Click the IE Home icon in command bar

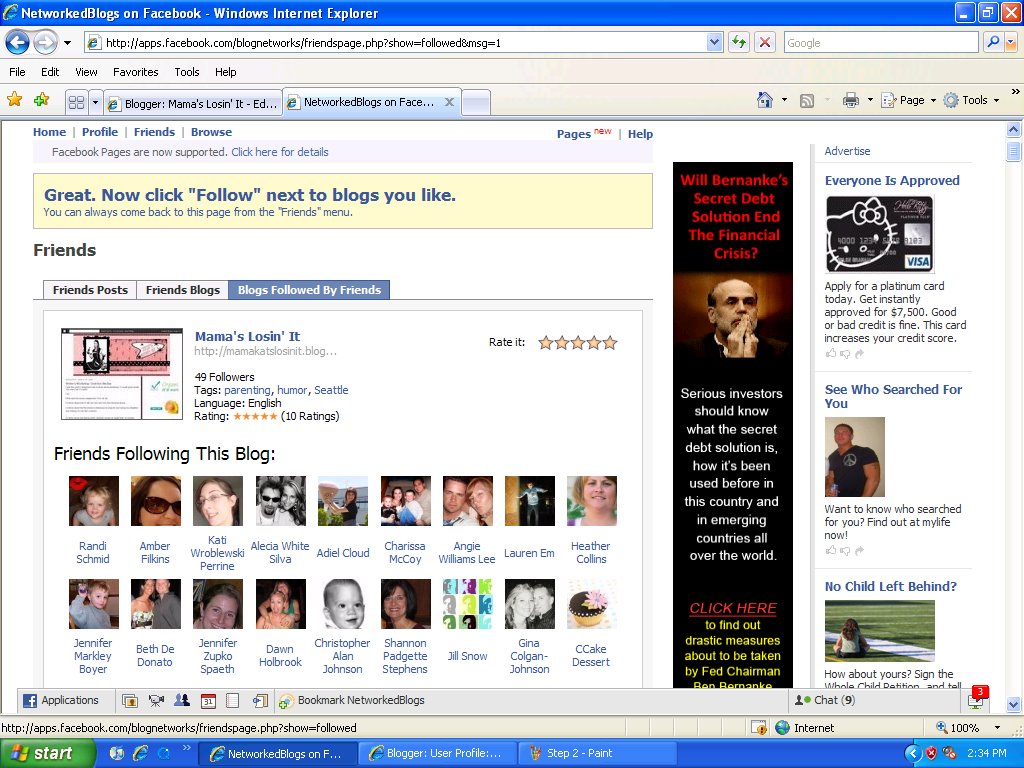[764, 100]
